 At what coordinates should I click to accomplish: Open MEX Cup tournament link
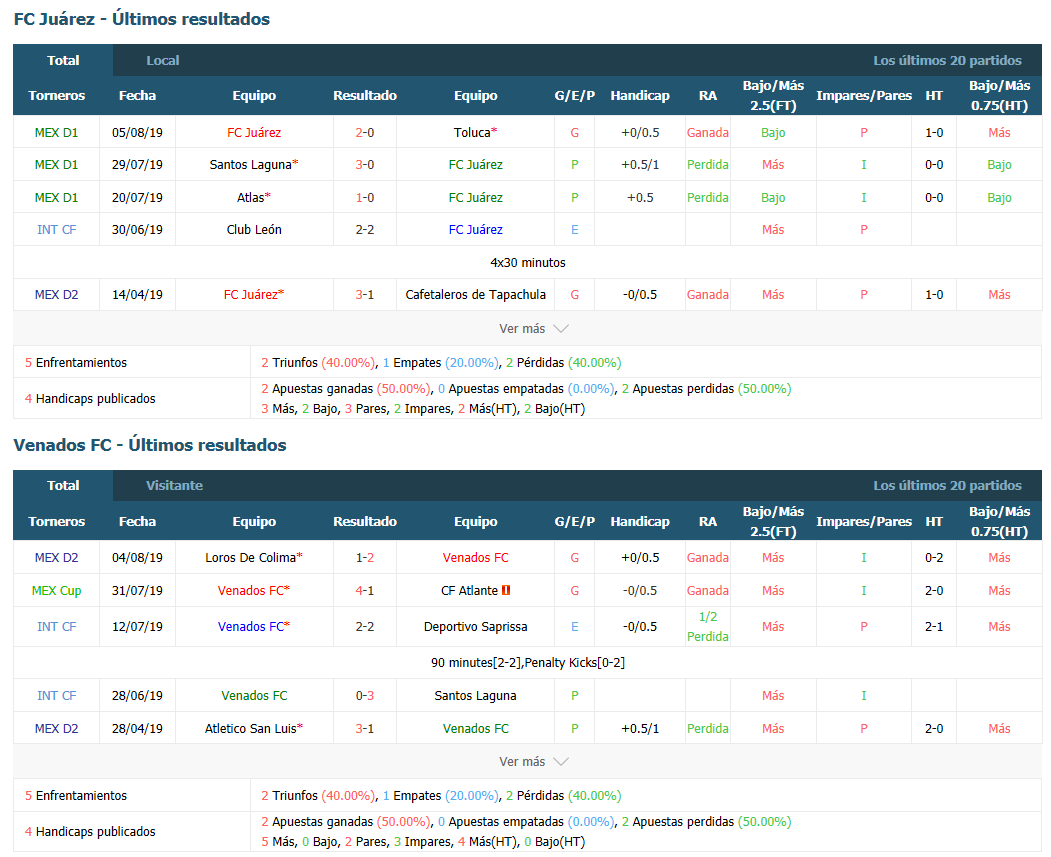[x=56, y=590]
